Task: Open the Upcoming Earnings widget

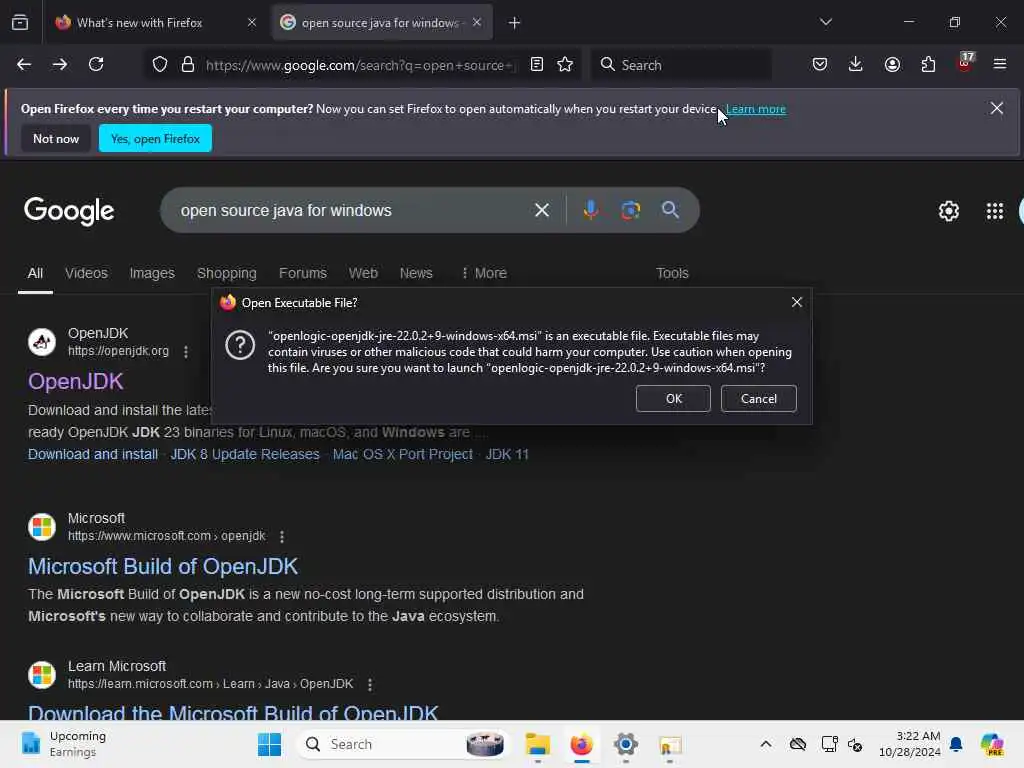Action: click(x=63, y=744)
